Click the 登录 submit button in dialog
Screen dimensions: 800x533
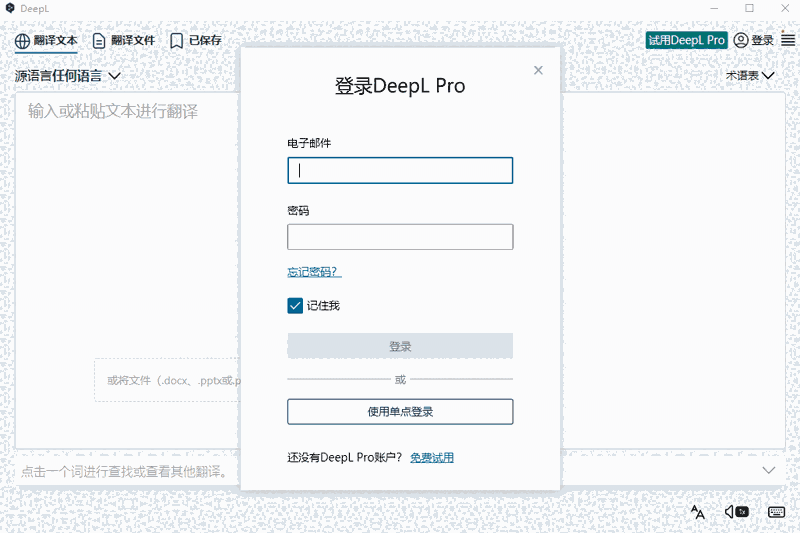(x=400, y=346)
